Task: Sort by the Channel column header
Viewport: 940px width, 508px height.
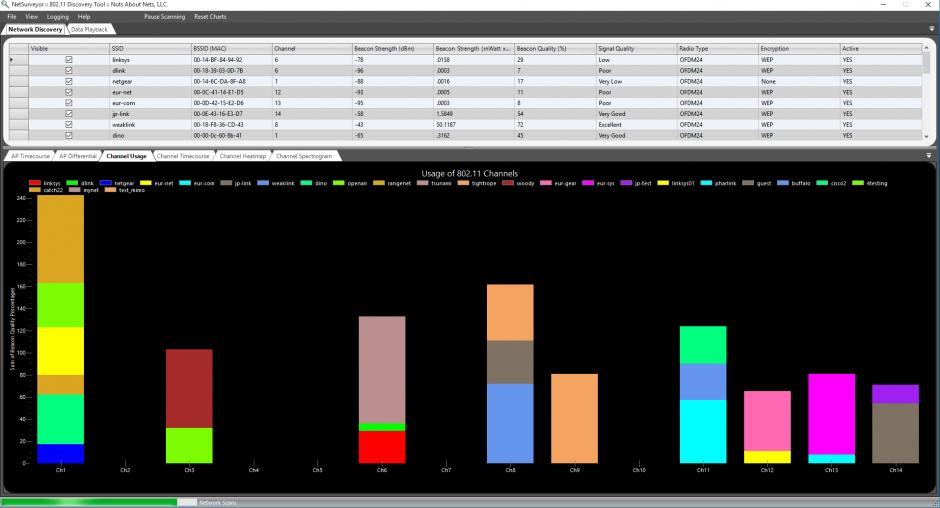Action: (x=312, y=49)
